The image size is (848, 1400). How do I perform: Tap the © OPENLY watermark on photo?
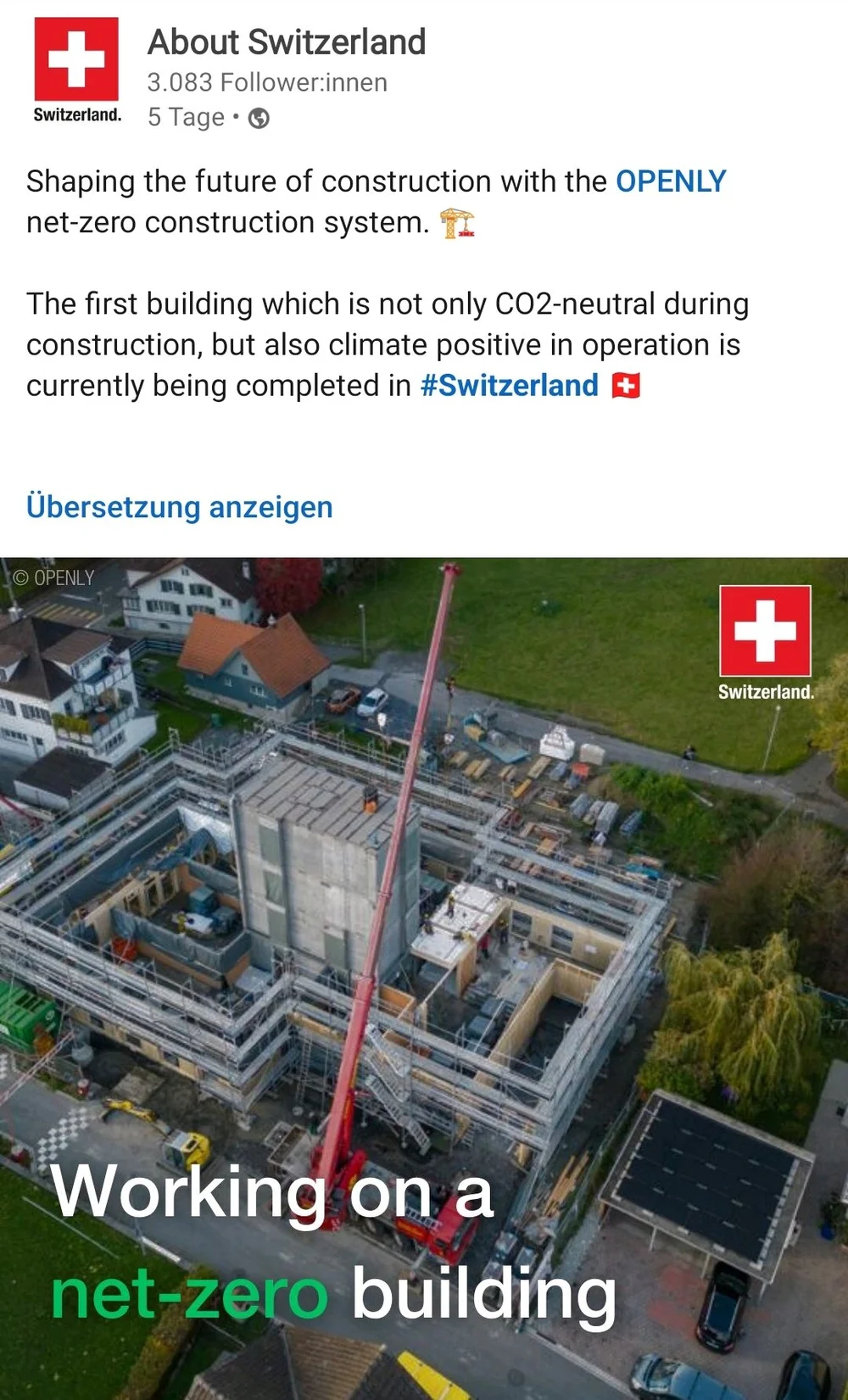tap(54, 577)
